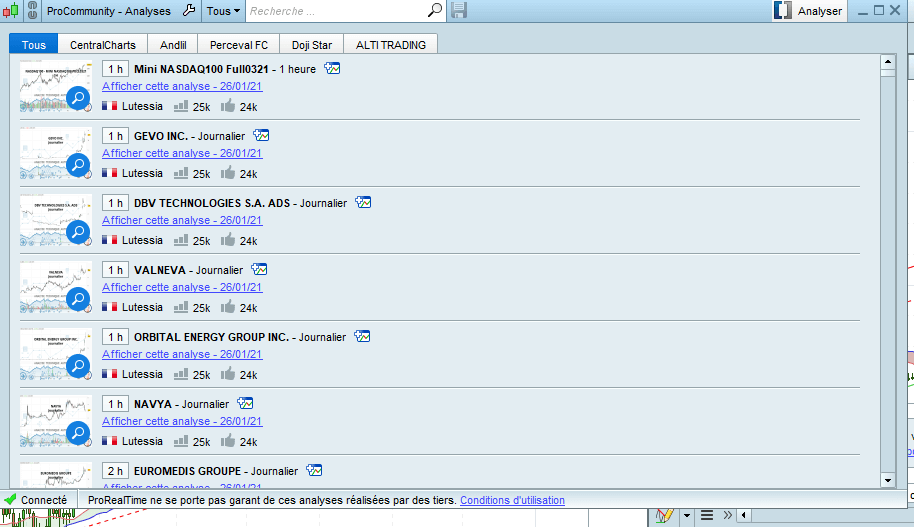Screen dimensions: 914x528
Task: Click the floppy disk save icon
Action: [x=459, y=10]
